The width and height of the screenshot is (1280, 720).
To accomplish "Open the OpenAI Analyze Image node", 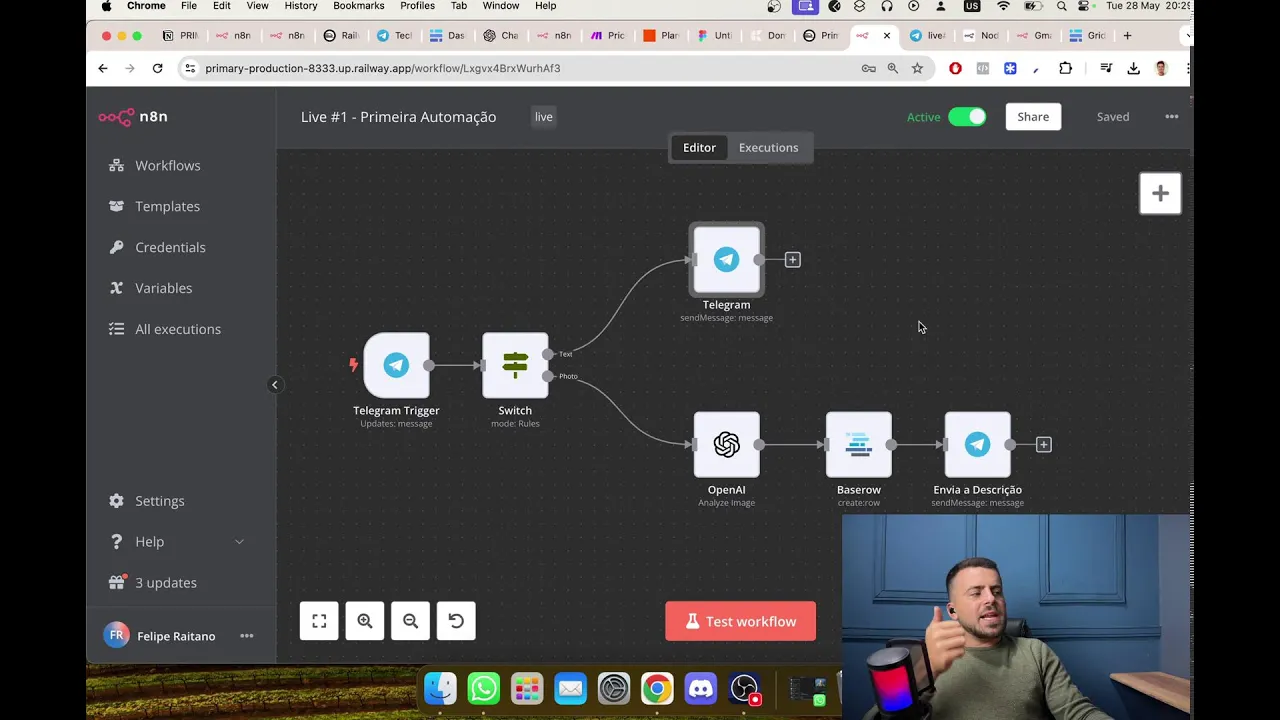I will coord(726,445).
